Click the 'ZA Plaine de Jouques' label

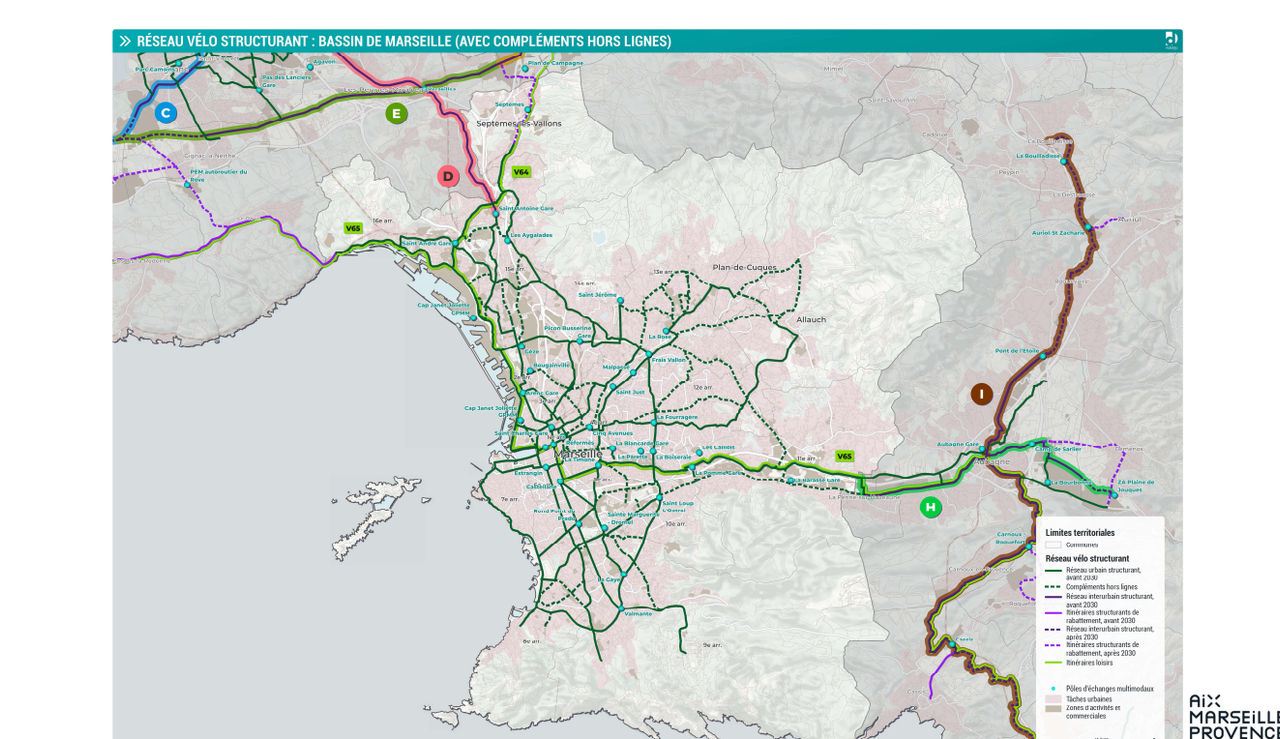pos(1134,485)
